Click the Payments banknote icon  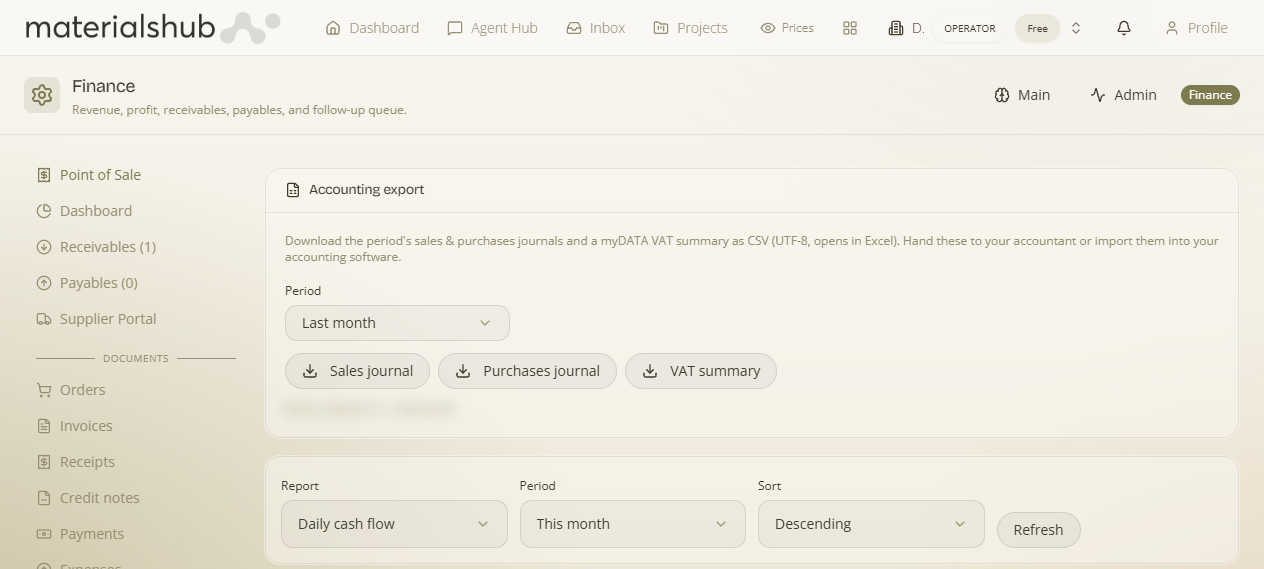click(x=44, y=534)
